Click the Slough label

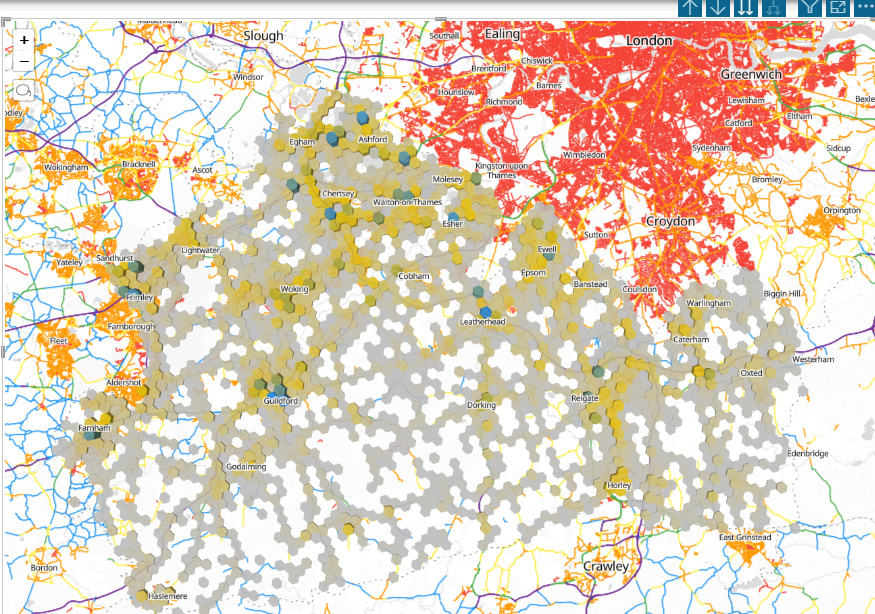click(x=264, y=35)
